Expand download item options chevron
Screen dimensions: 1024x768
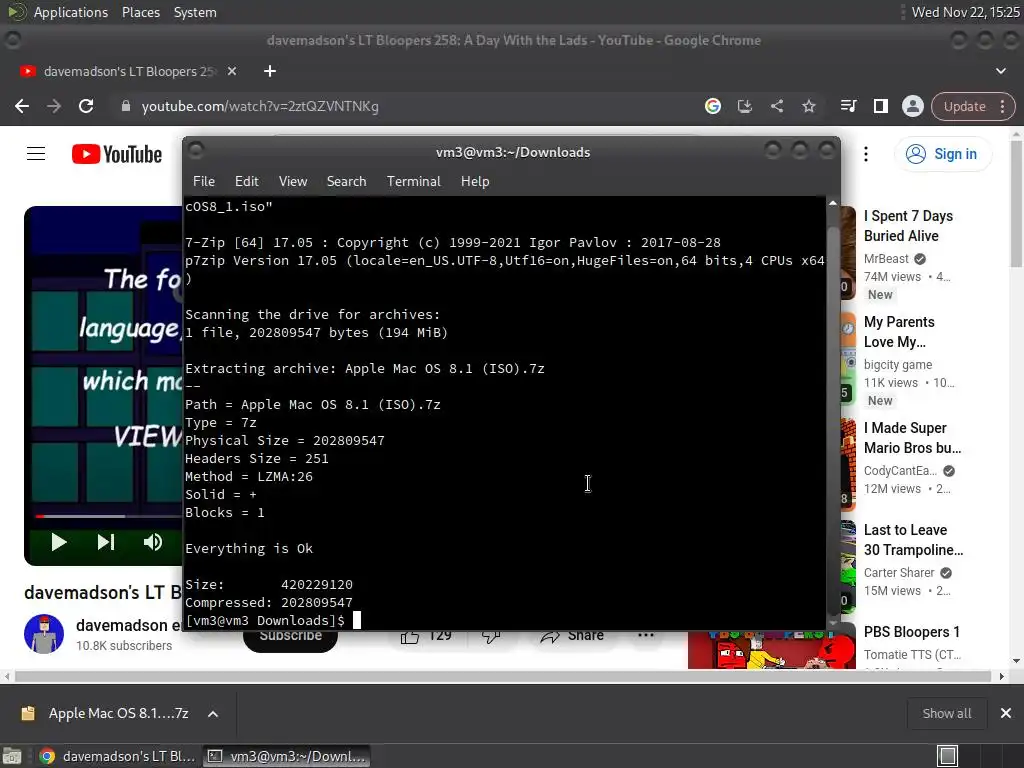213,714
